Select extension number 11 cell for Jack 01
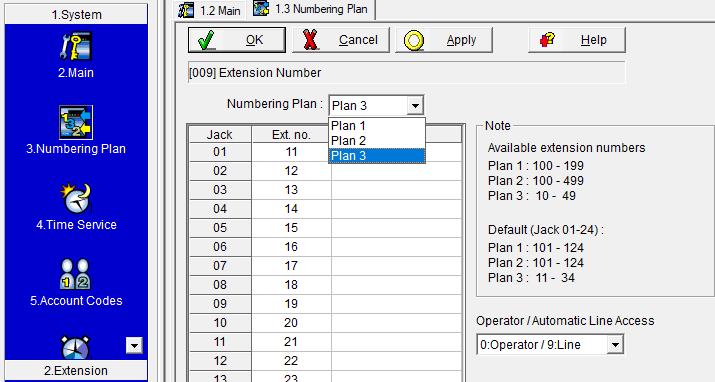The height and width of the screenshot is (382, 715). pos(291,152)
